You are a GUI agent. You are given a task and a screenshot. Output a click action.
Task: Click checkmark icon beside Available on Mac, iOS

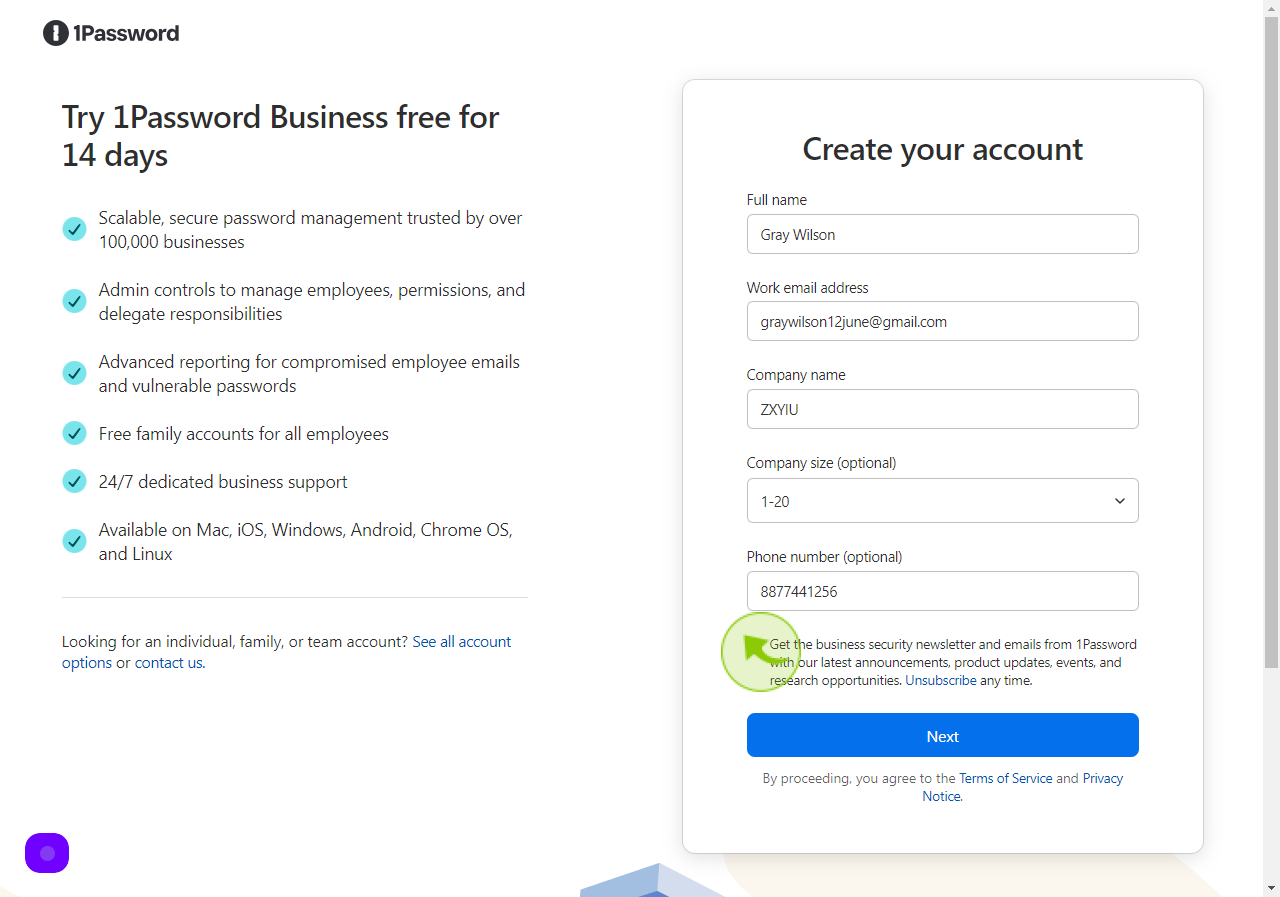75,541
